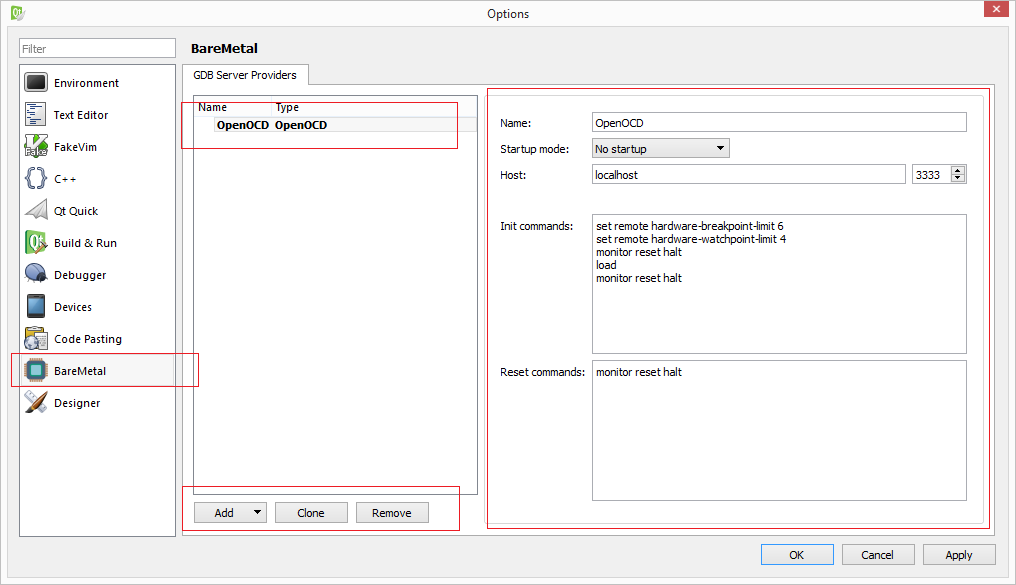Select the BareMetal category label
The image size is (1016, 585).
(80, 371)
